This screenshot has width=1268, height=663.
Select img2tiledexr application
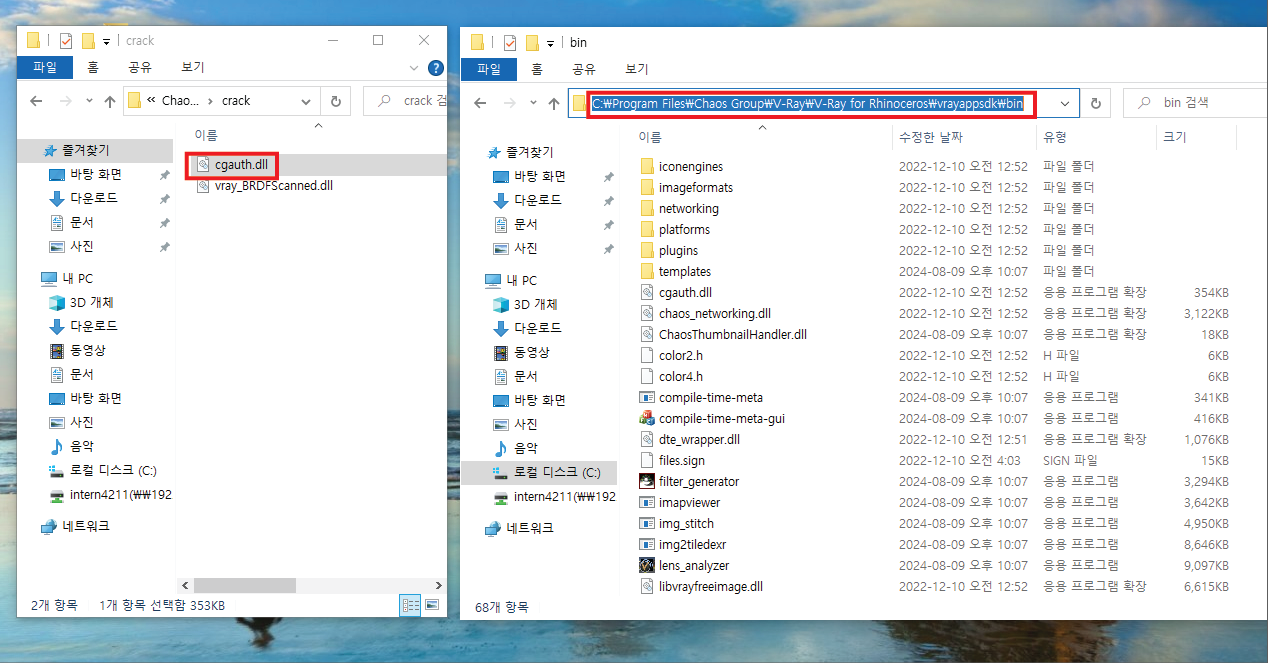694,544
